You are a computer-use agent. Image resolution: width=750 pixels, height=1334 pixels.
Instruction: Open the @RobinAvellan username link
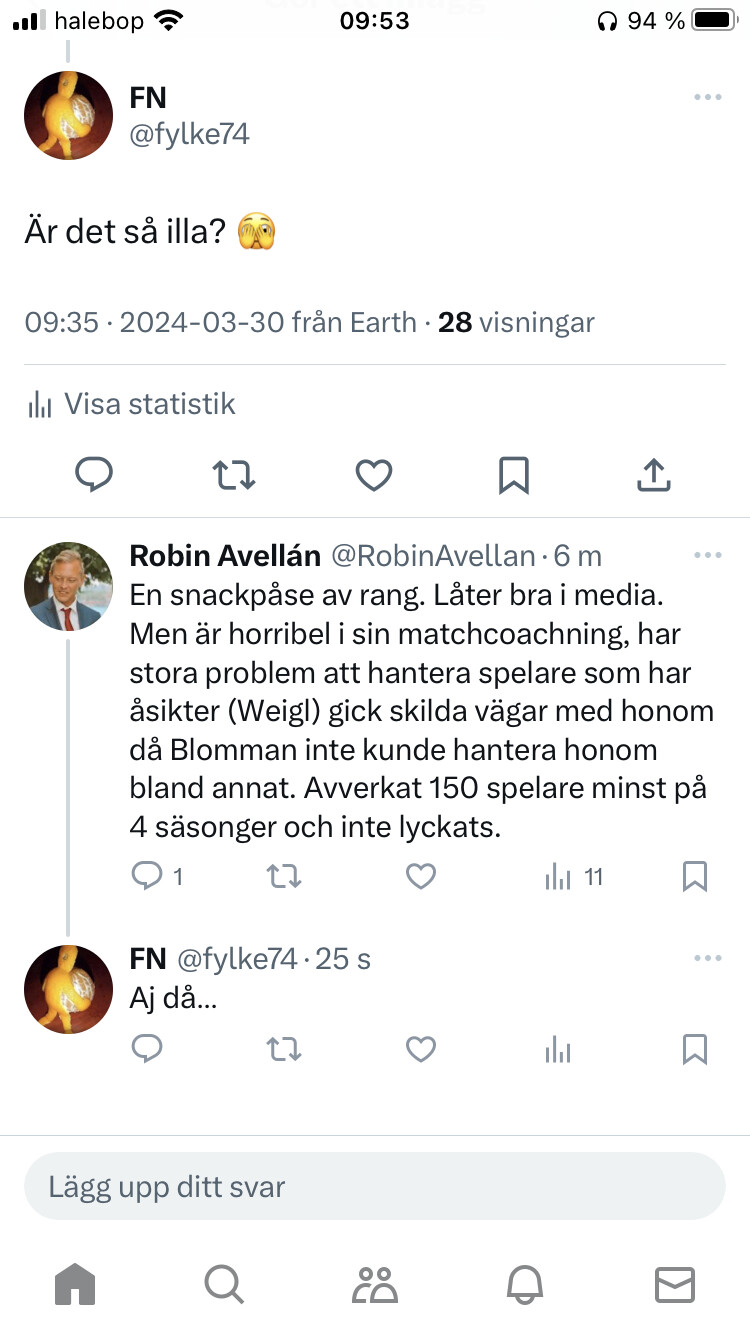point(433,556)
